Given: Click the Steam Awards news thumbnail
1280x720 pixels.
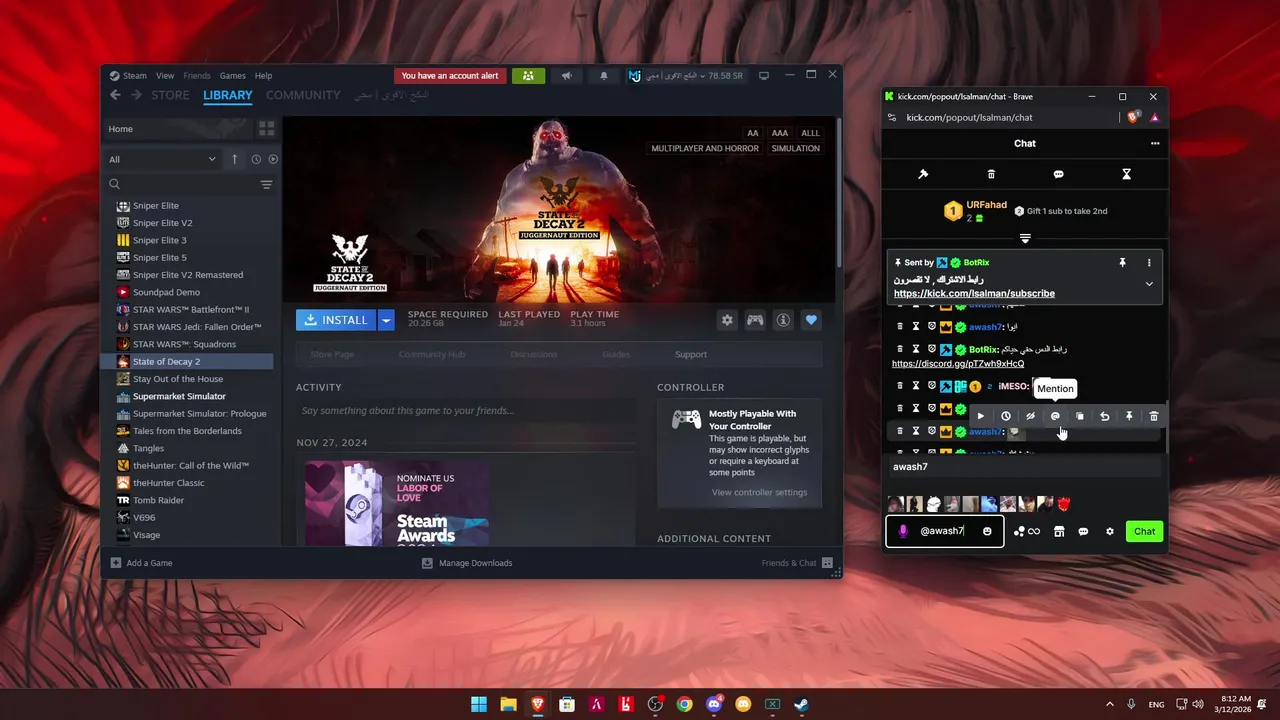Looking at the screenshot, I should [x=397, y=503].
